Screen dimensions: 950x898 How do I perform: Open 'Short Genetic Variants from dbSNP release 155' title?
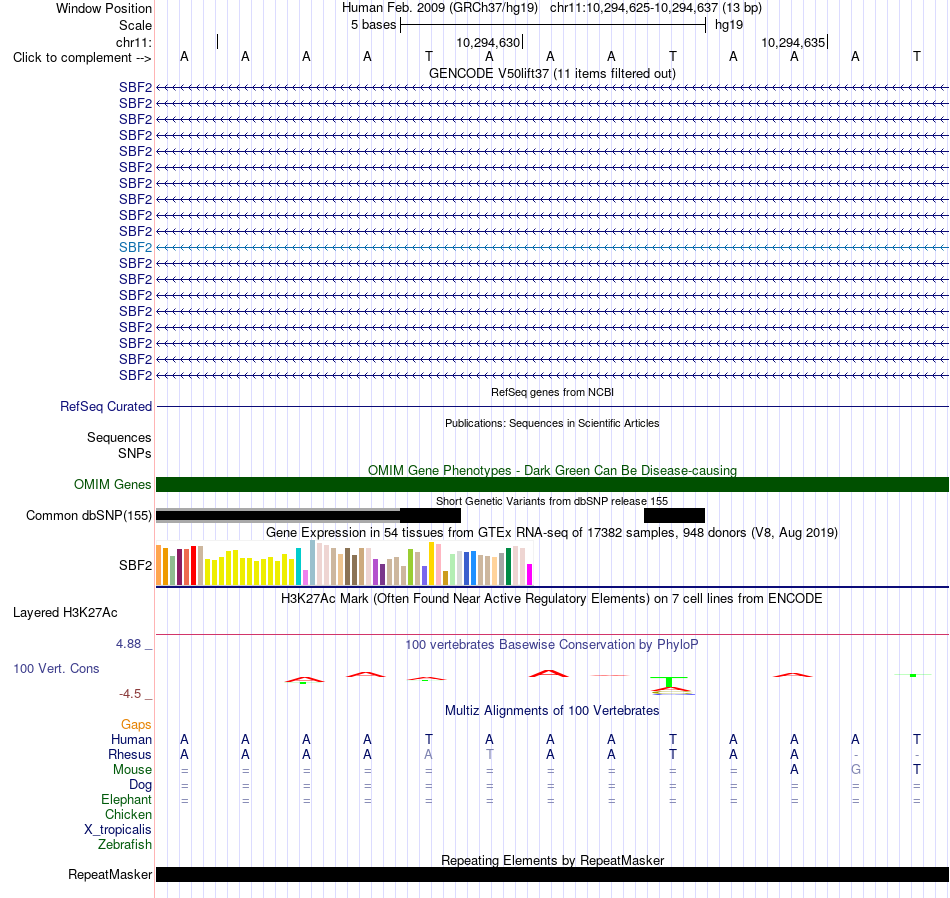552,501
